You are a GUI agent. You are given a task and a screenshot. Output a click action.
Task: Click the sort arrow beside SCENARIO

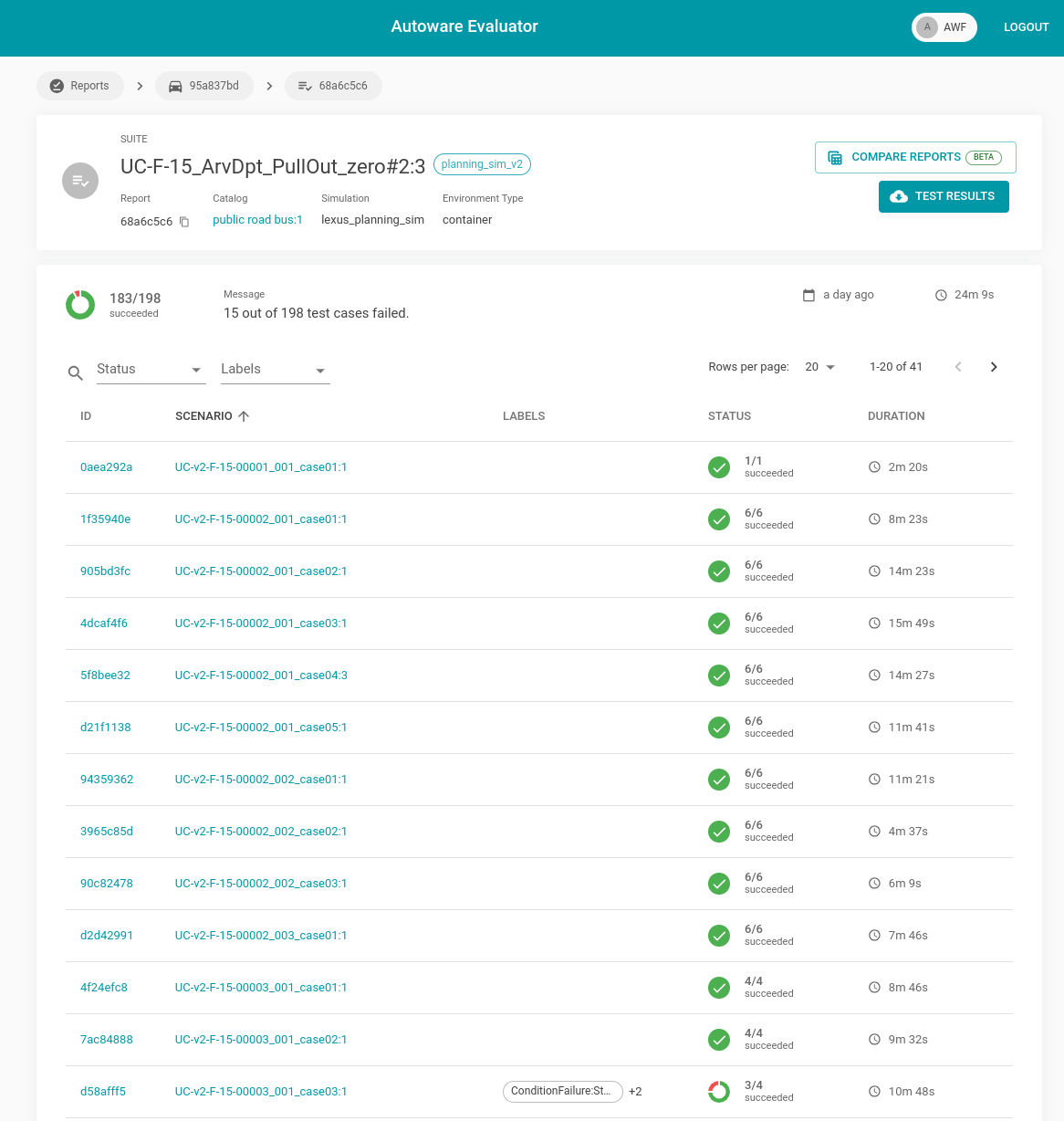coord(244,416)
